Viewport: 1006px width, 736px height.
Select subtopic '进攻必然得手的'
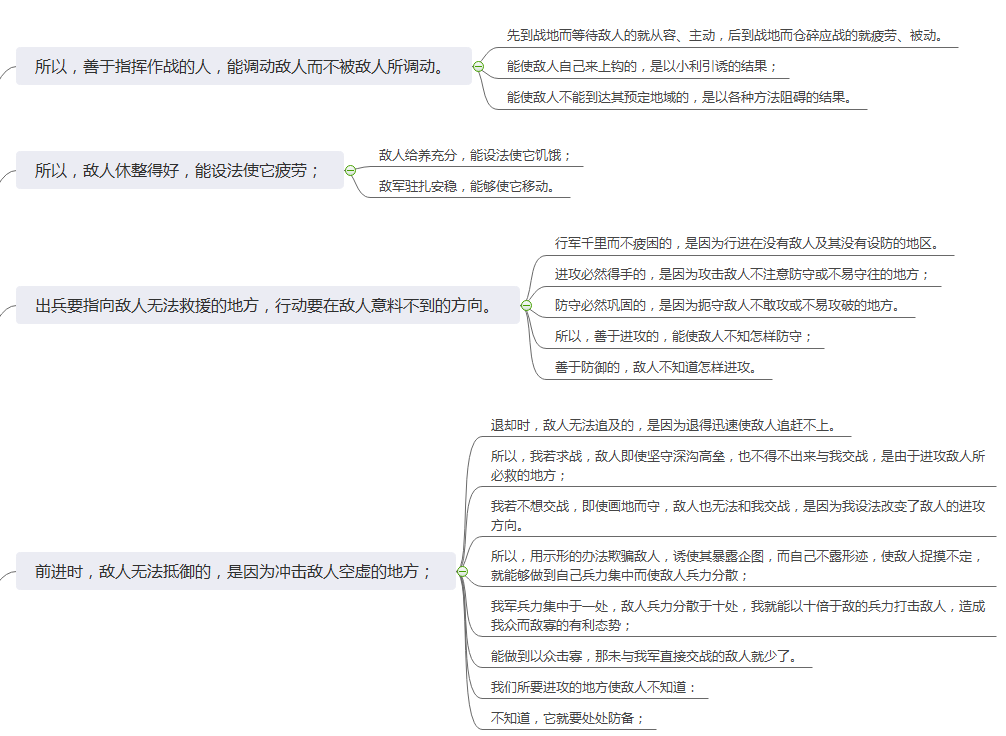(742, 274)
